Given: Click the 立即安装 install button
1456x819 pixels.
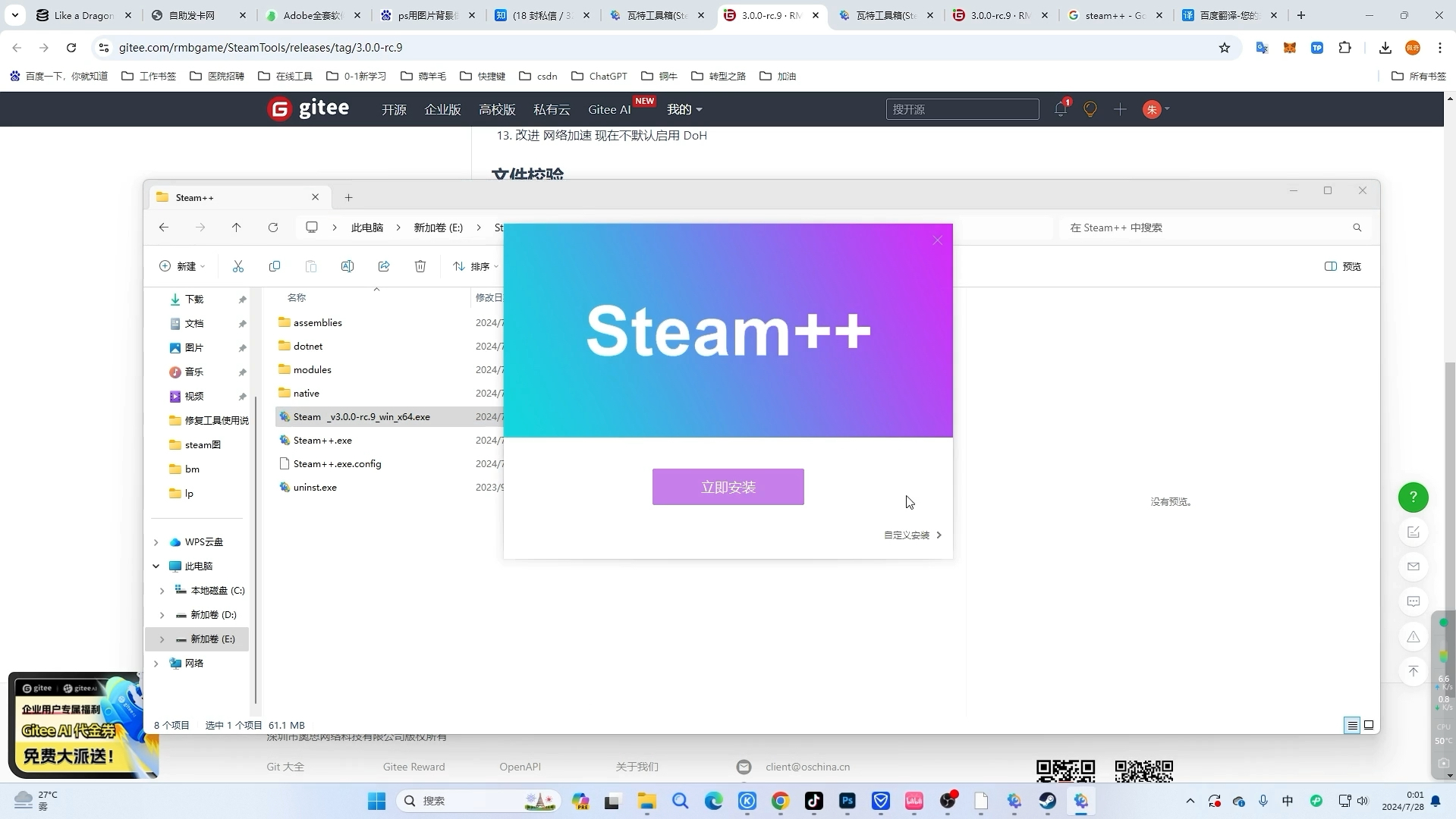Looking at the screenshot, I should (728, 487).
